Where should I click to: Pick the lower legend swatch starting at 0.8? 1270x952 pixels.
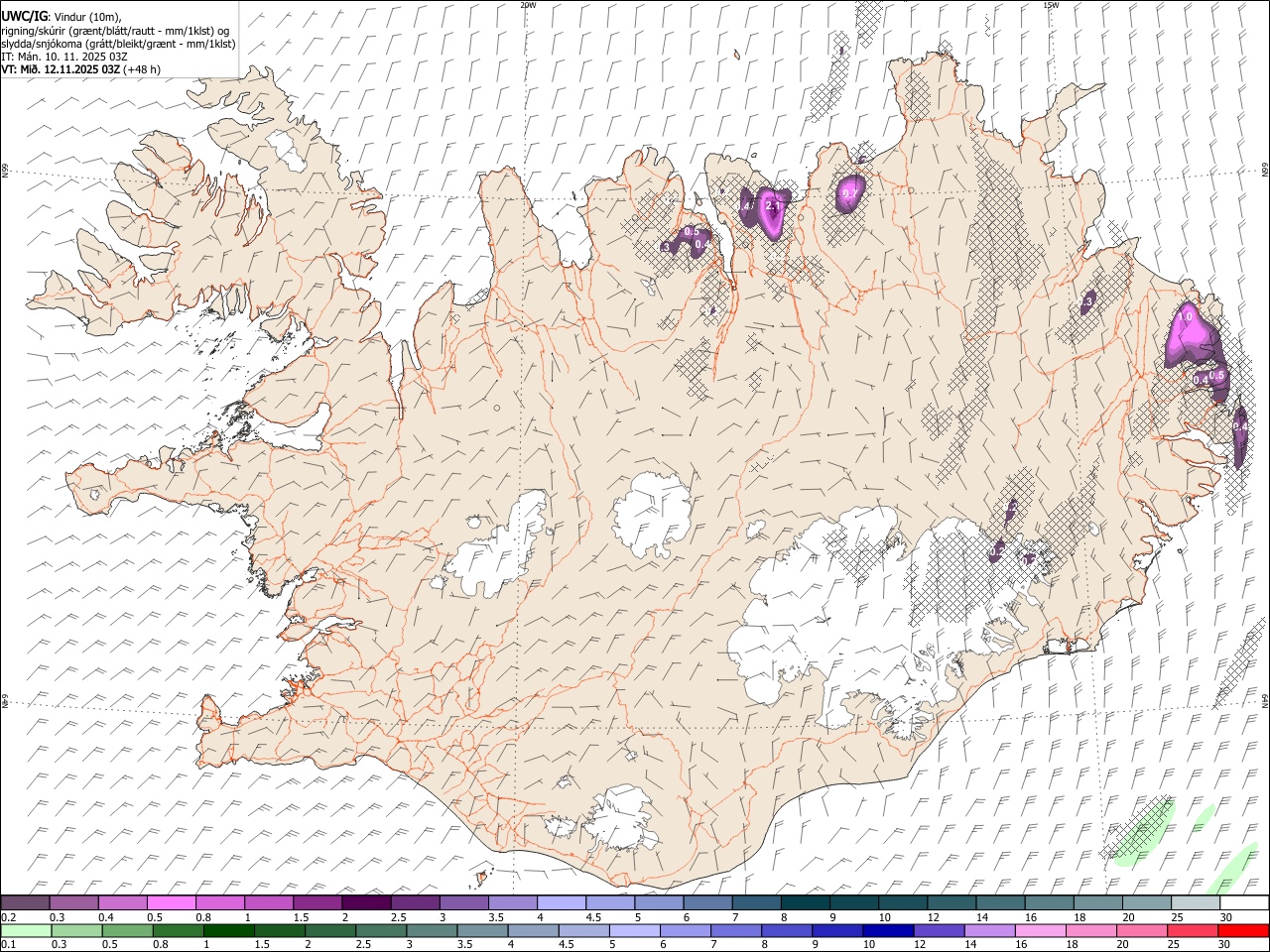click(x=179, y=930)
